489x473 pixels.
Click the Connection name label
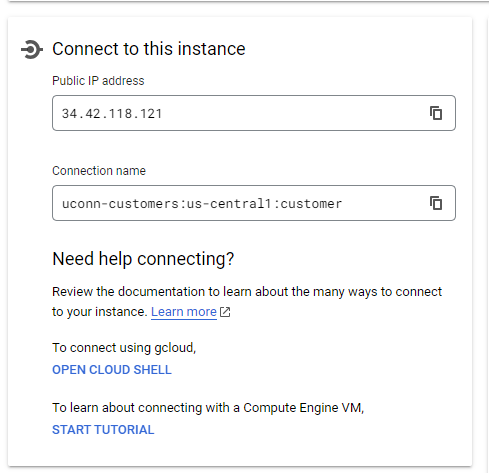point(99,171)
